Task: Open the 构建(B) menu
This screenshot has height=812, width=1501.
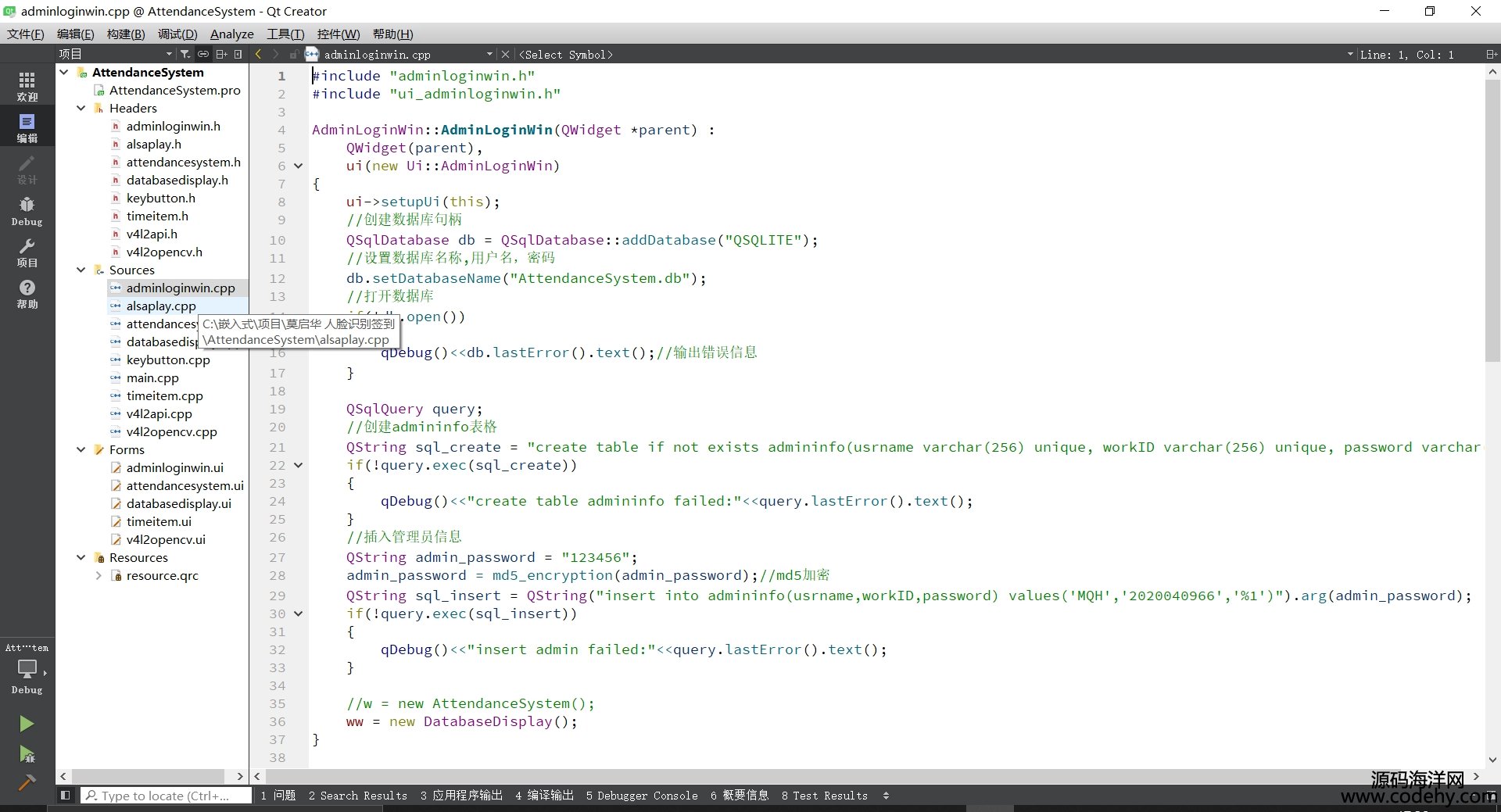Action: (x=126, y=34)
